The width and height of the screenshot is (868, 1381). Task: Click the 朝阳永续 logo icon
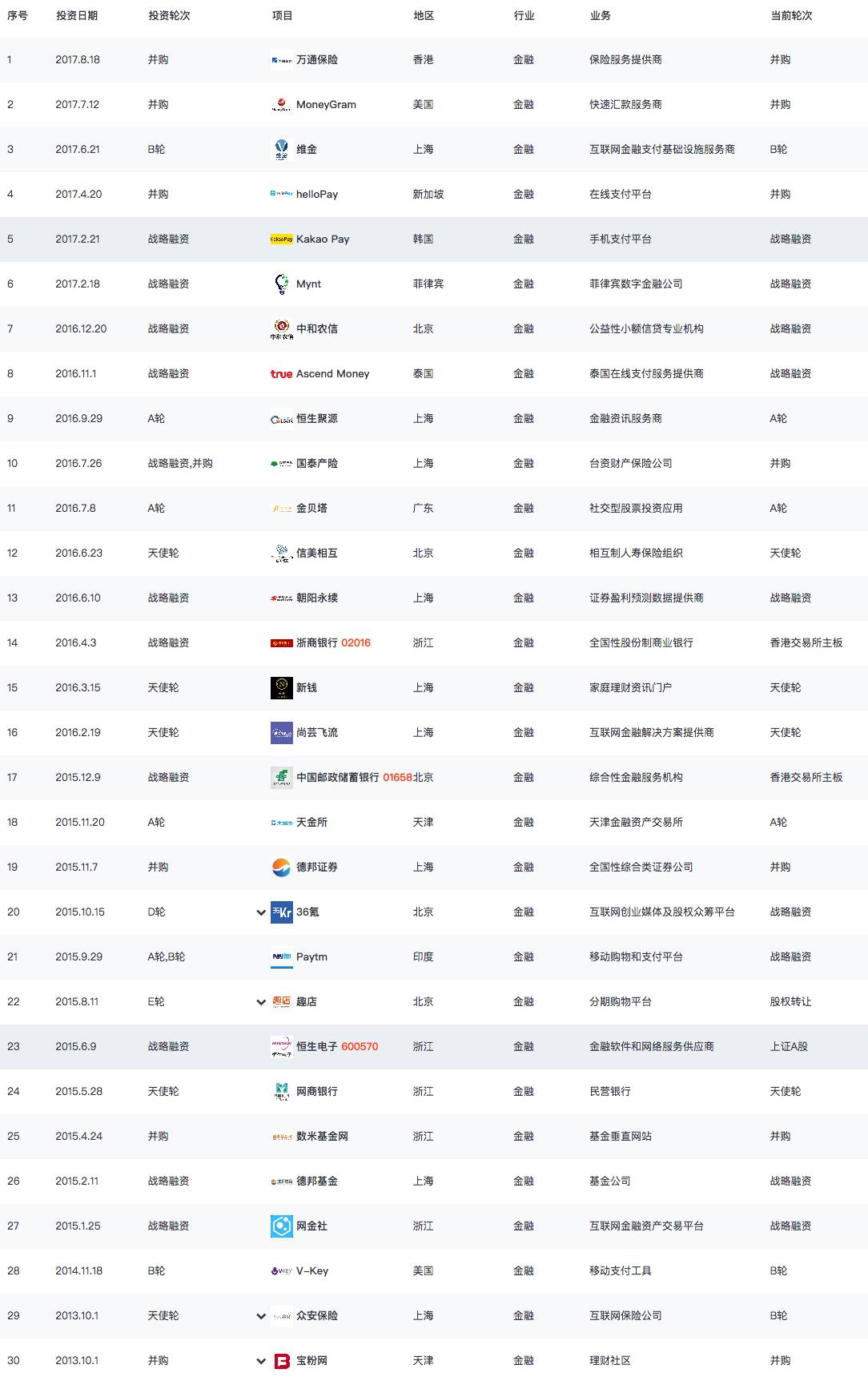coord(281,598)
